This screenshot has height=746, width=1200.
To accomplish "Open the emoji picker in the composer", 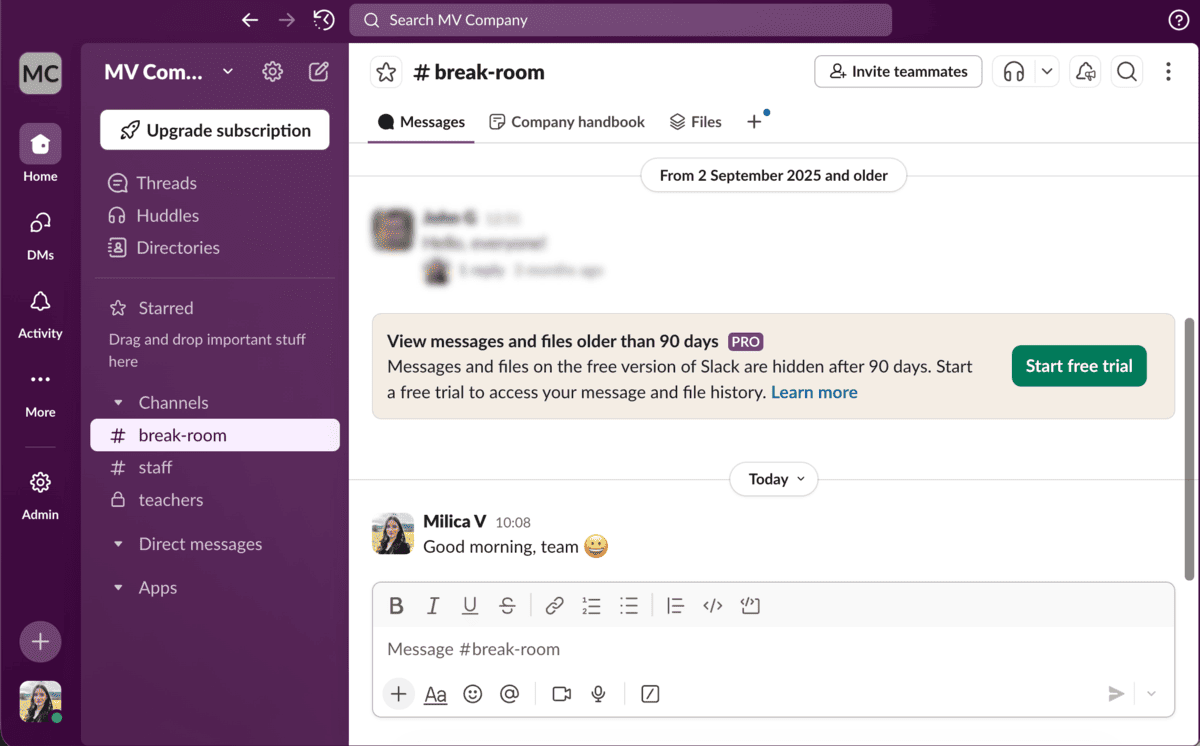I will click(472, 693).
